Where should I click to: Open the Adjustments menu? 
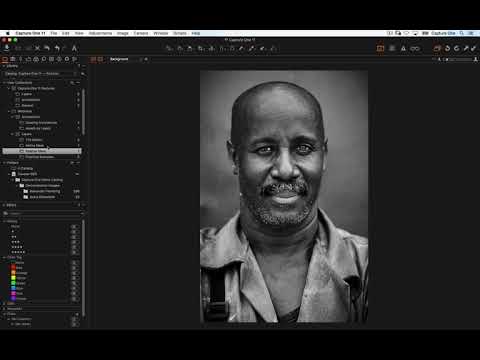coord(100,33)
